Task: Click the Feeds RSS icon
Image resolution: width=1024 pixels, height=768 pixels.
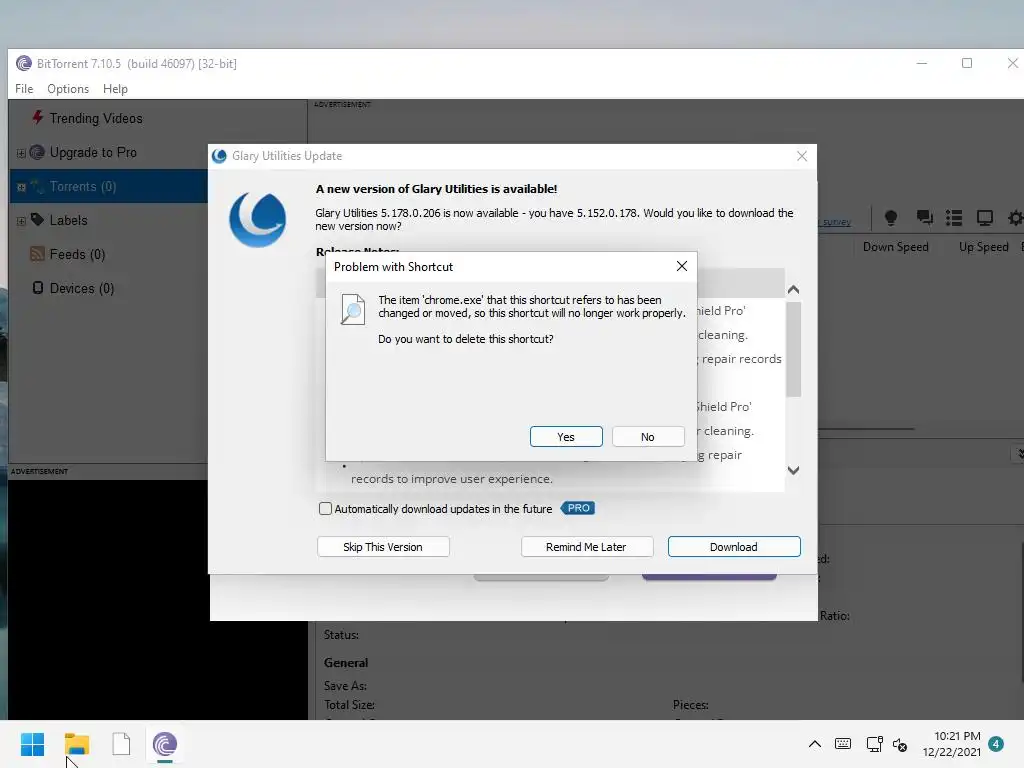Action: pos(37,253)
